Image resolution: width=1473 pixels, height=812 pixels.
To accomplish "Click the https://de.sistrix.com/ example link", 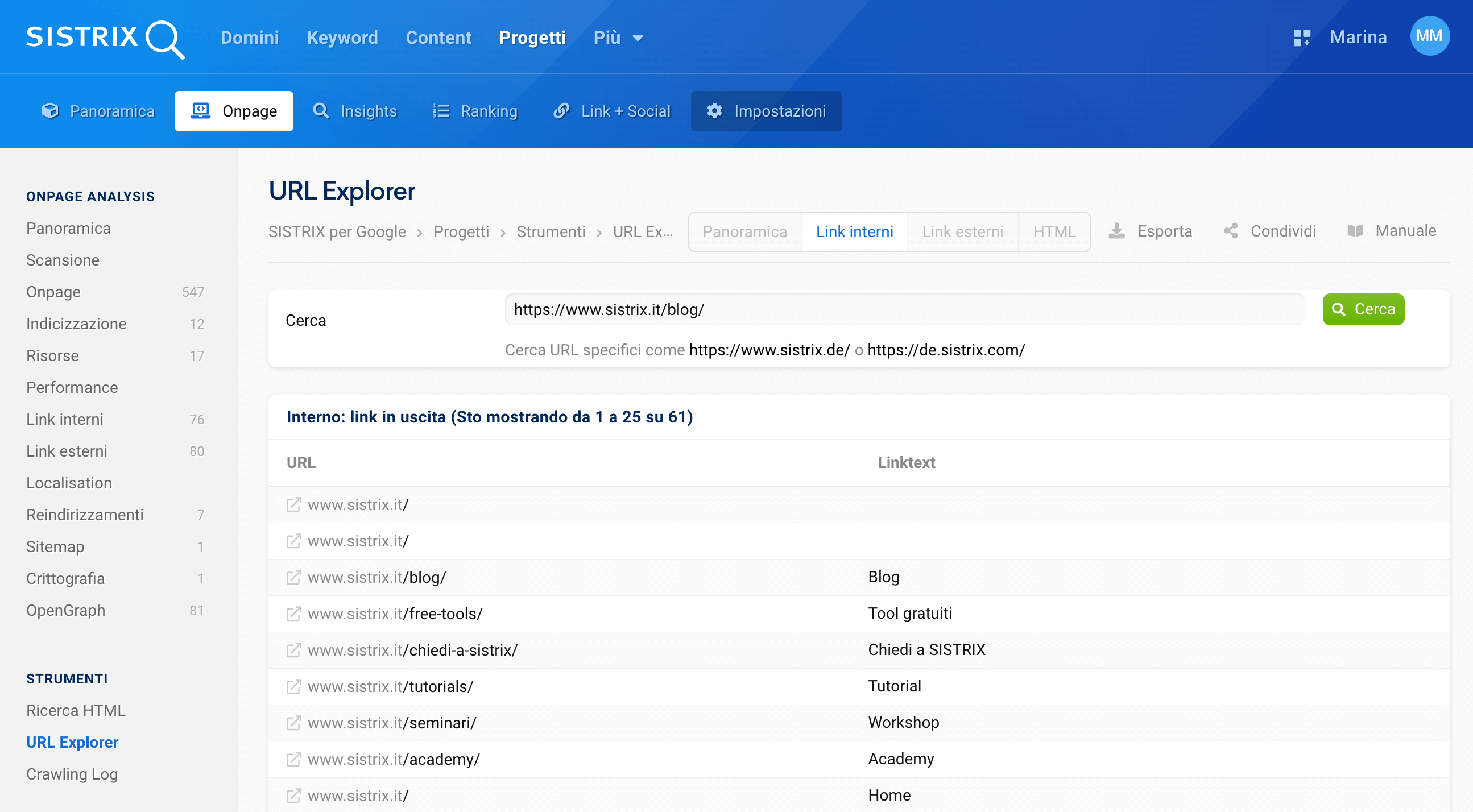I will (x=946, y=350).
